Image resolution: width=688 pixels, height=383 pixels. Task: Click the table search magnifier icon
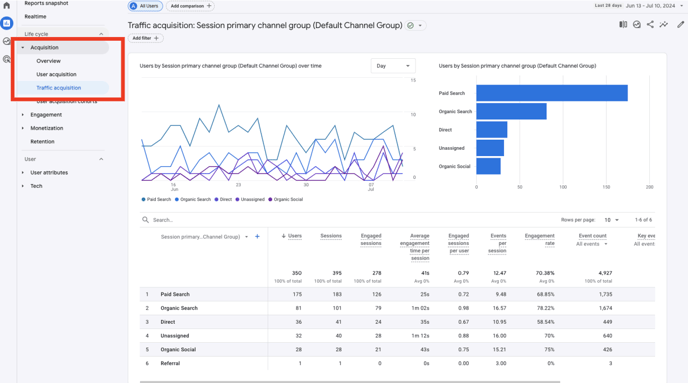(x=145, y=220)
